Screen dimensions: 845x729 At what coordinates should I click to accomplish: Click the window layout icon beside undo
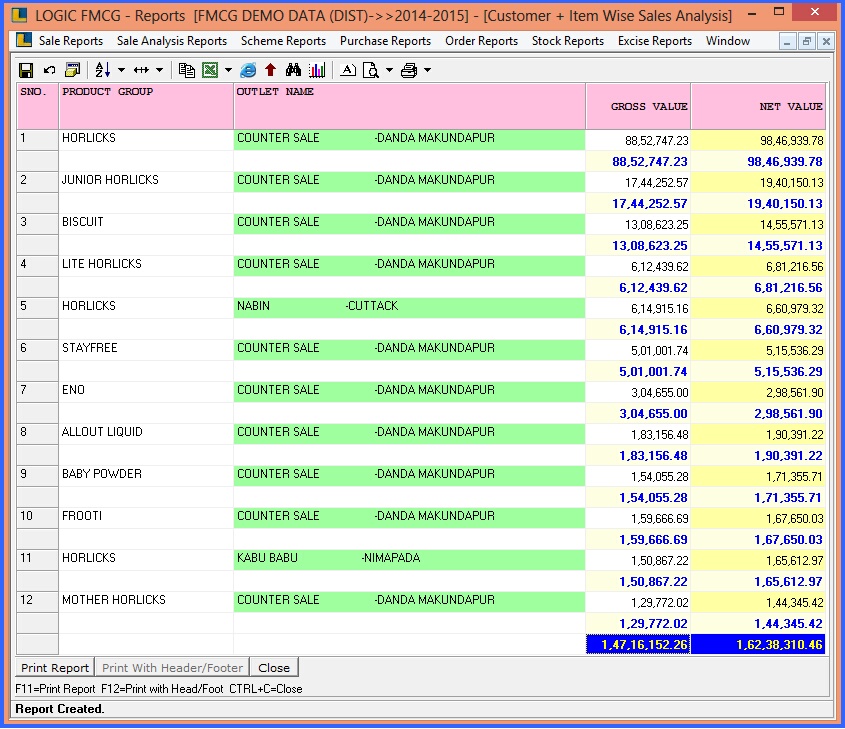pos(72,70)
